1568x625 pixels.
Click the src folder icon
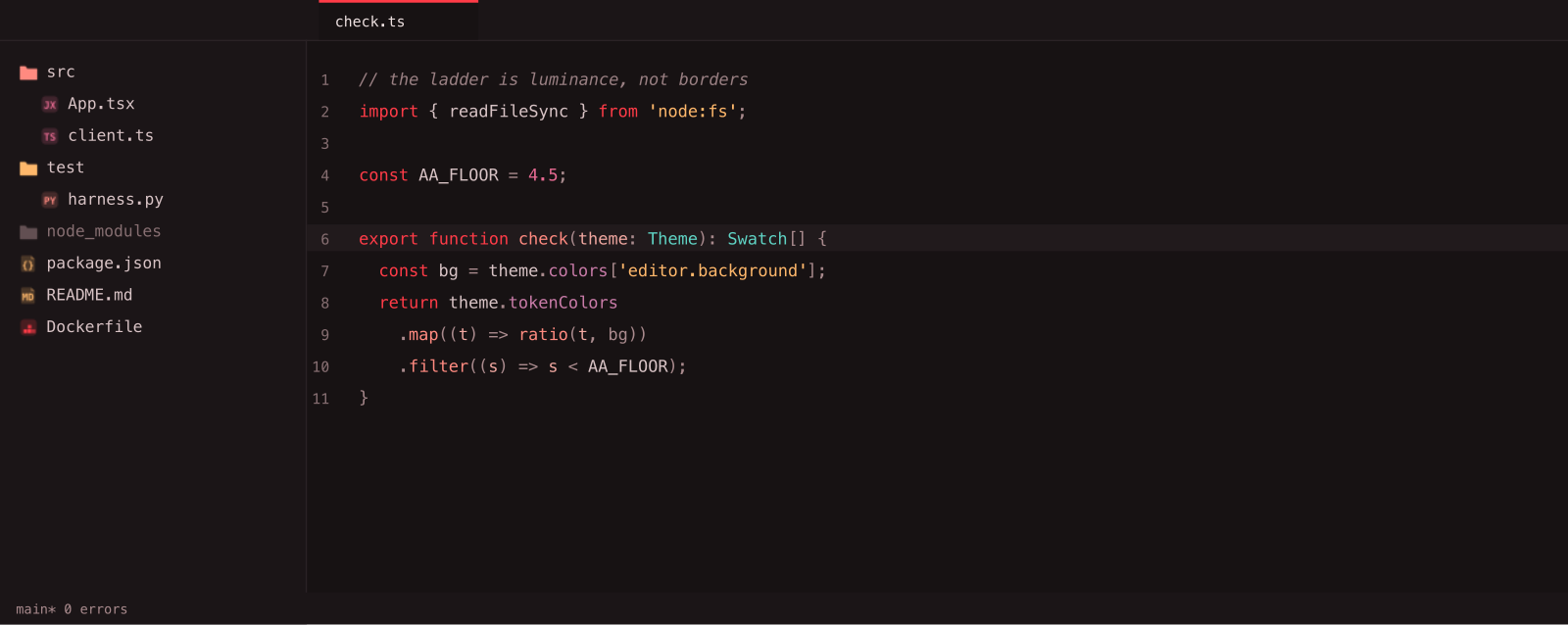click(28, 72)
